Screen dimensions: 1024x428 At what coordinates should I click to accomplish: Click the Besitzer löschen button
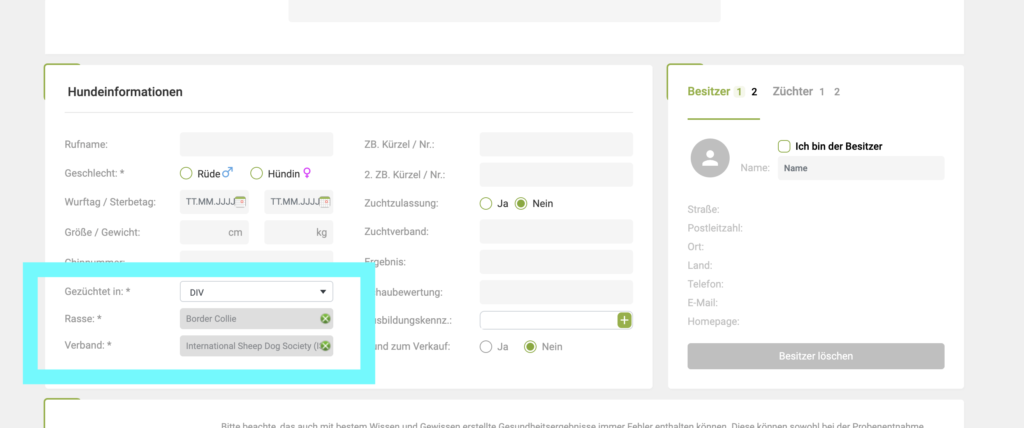815,356
